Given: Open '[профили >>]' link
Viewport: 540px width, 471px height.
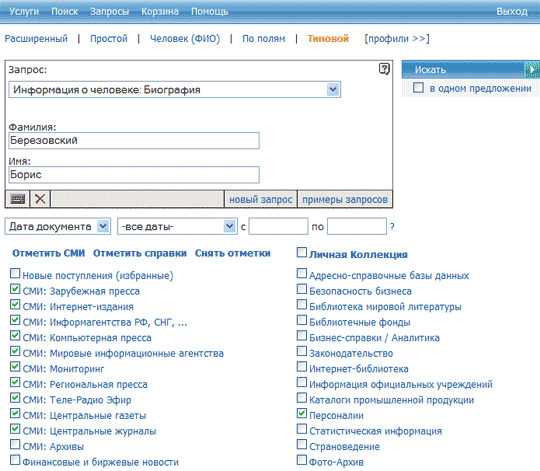Looking at the screenshot, I should (397, 39).
